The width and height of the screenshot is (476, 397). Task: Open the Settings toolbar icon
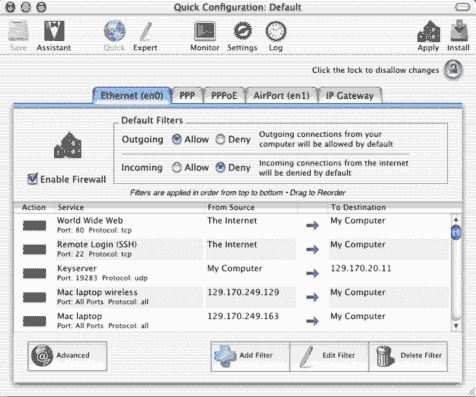tap(242, 31)
